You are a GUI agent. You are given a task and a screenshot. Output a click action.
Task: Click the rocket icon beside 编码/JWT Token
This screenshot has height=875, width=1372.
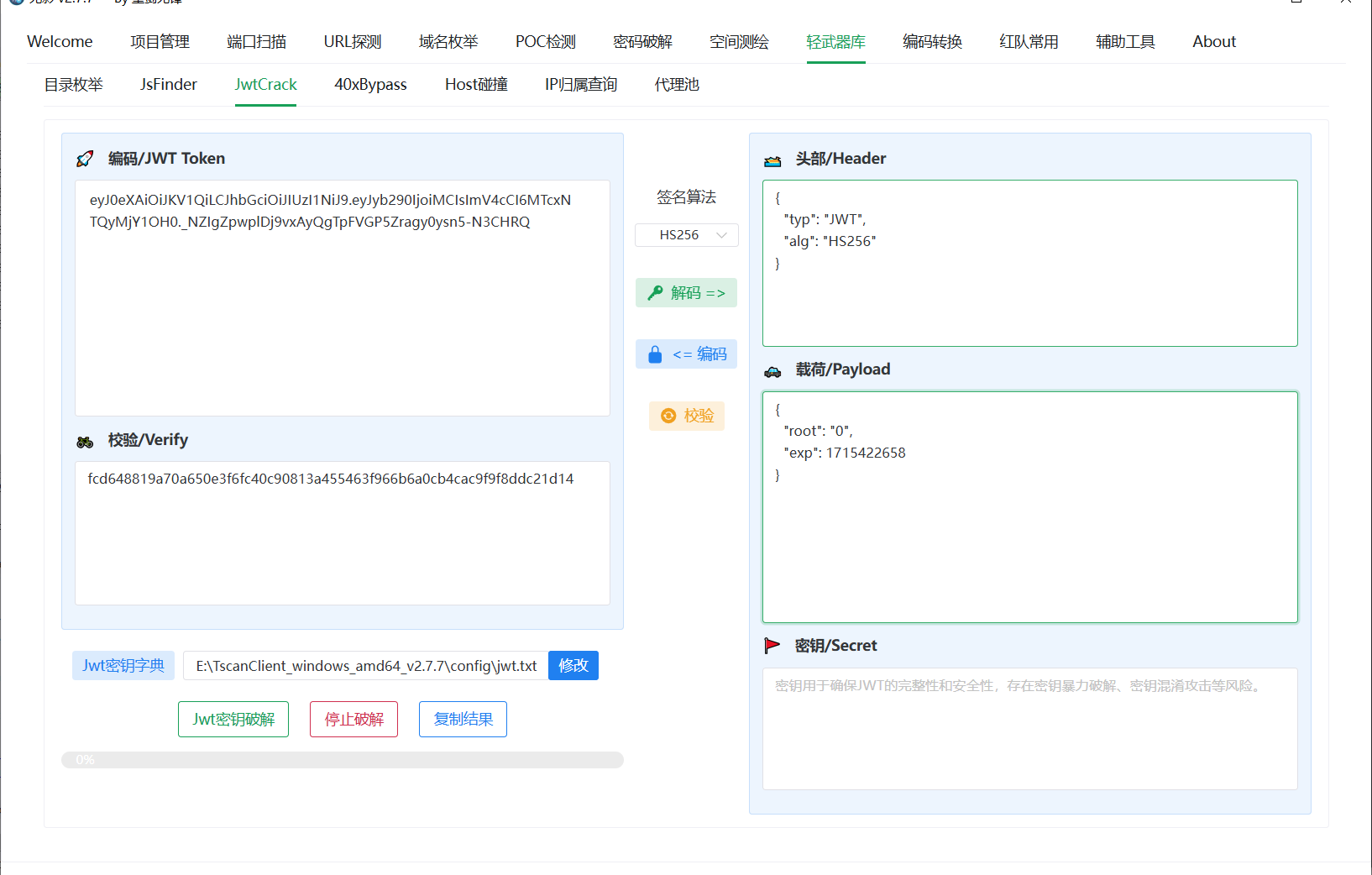[85, 159]
